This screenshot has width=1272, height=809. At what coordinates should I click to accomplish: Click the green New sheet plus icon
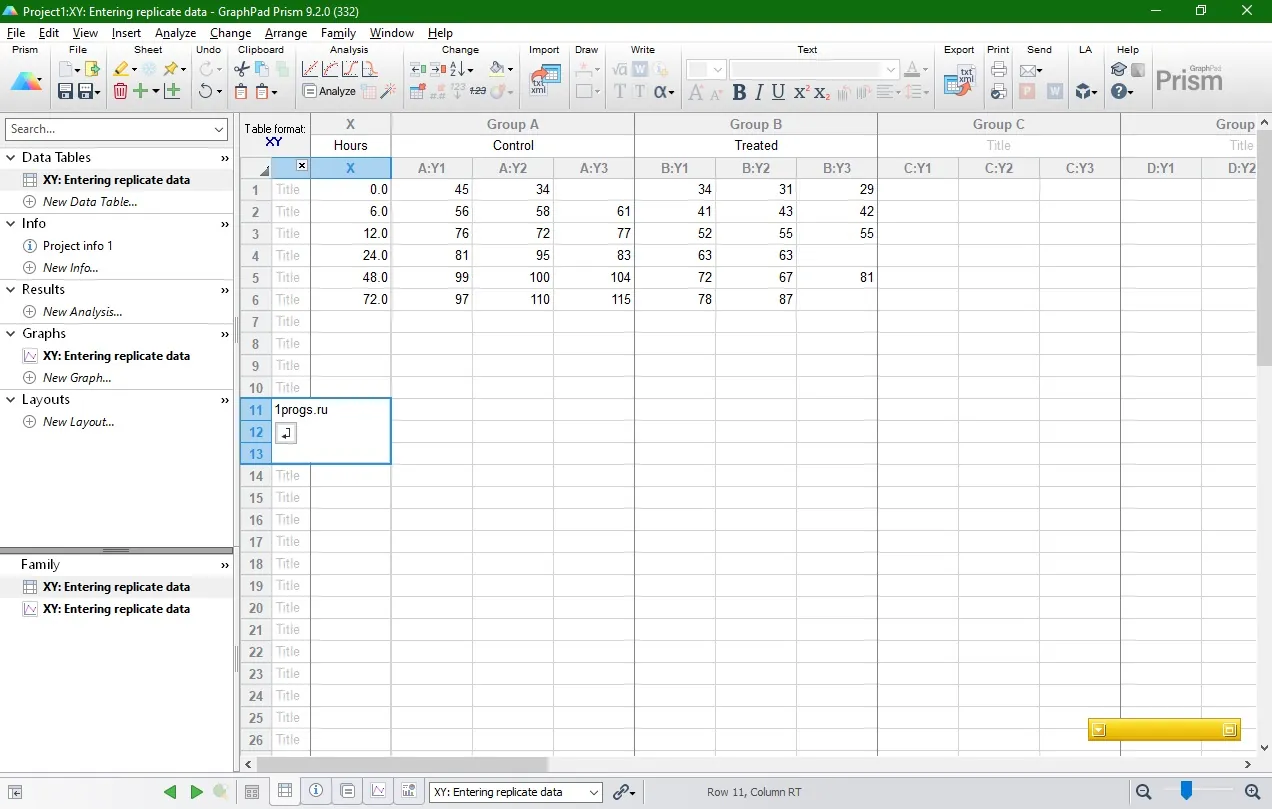(x=140, y=91)
